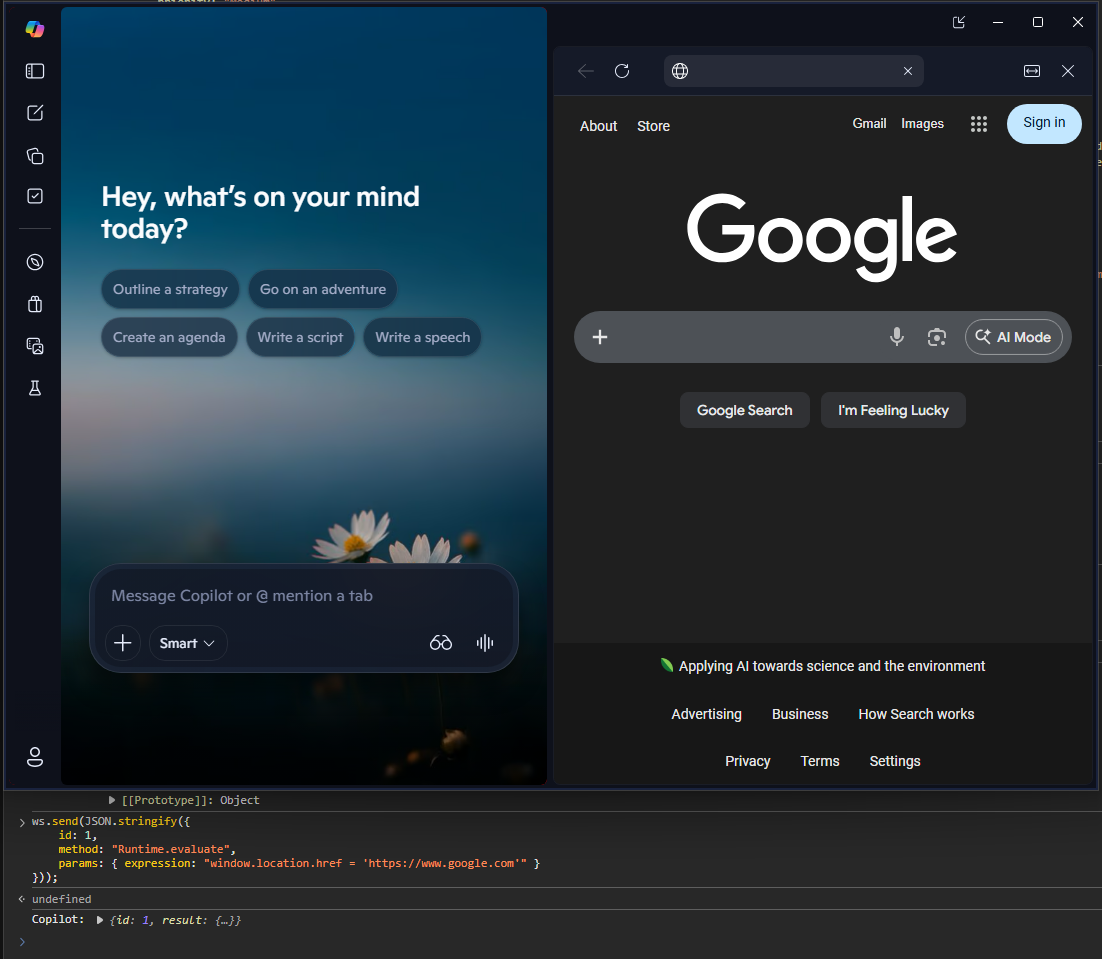
Task: Close the browser side pane
Action: tap(1068, 71)
